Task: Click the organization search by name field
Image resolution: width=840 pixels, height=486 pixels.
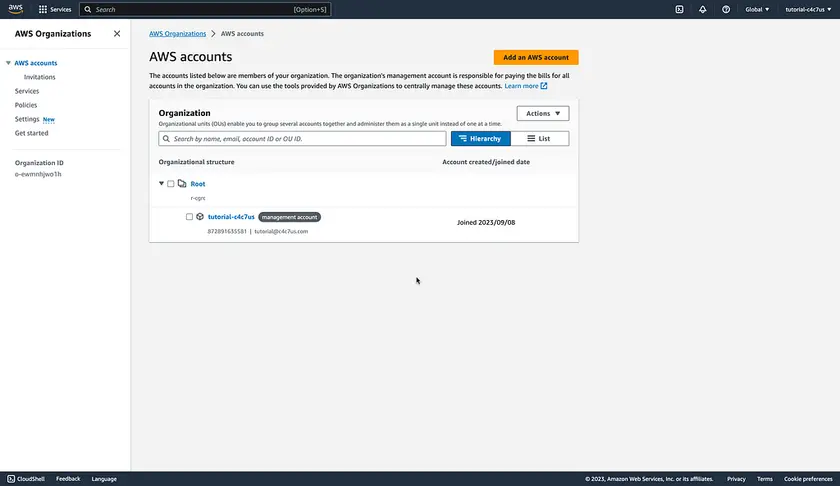Action: pos(302,138)
